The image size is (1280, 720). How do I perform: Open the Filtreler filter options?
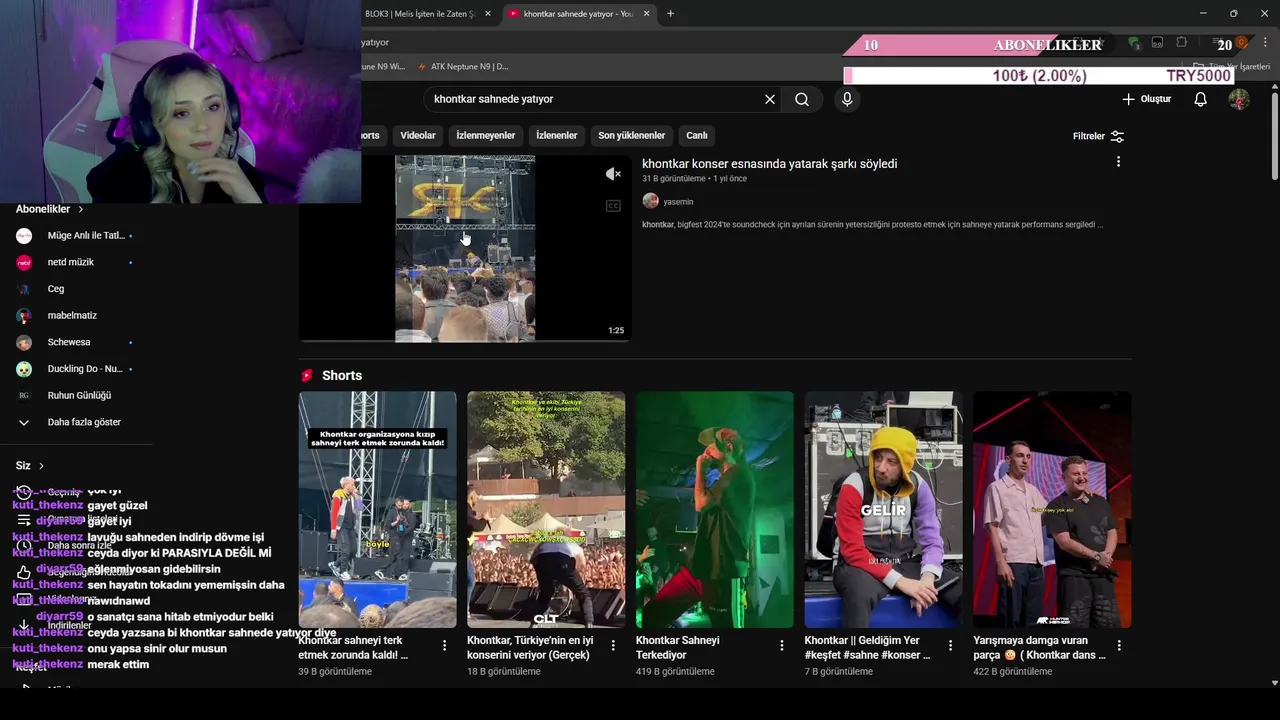1098,136
